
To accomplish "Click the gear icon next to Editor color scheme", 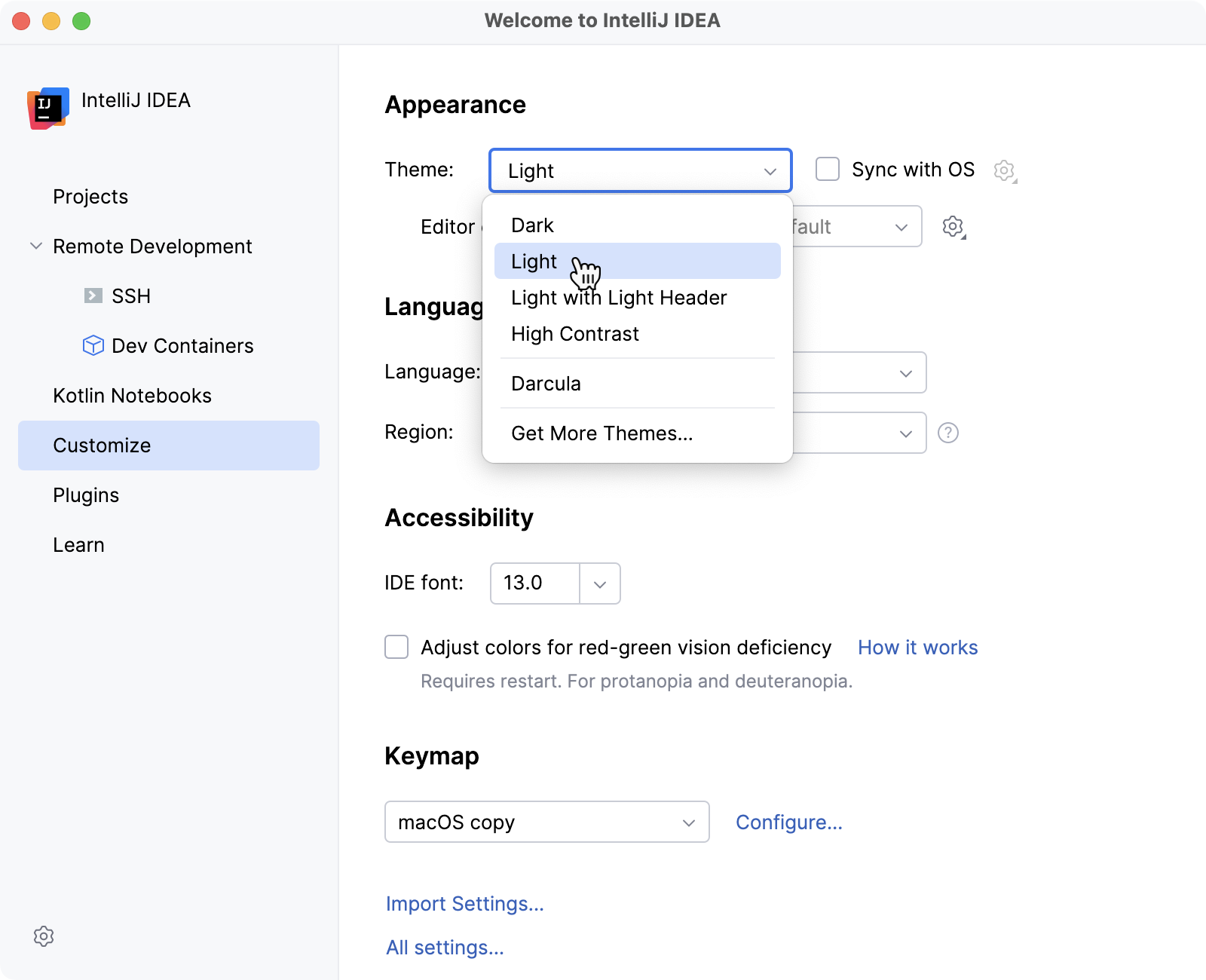I will click(x=953, y=225).
